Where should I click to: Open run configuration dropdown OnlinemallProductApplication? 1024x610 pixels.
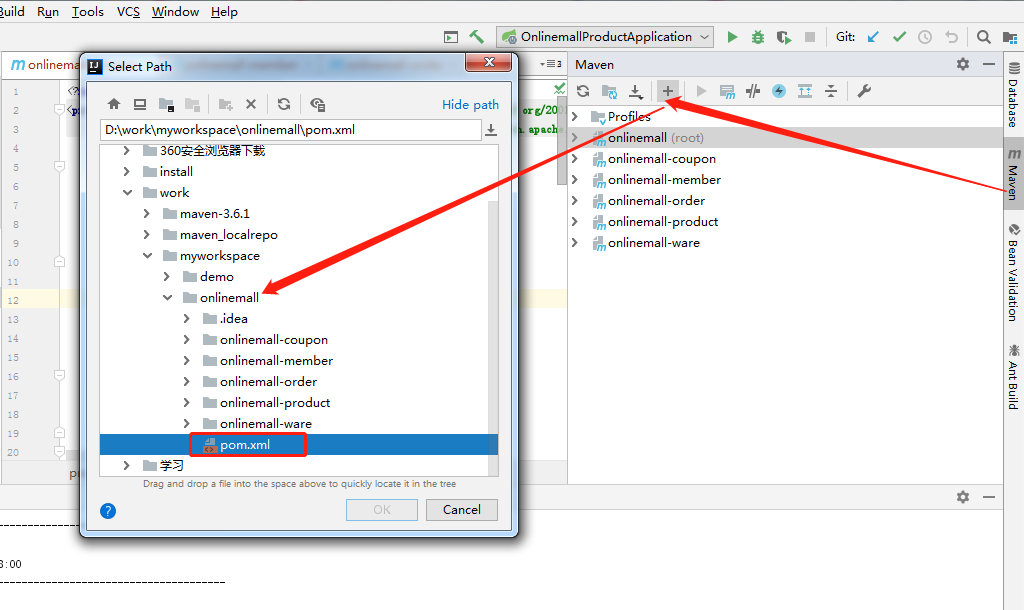point(604,37)
